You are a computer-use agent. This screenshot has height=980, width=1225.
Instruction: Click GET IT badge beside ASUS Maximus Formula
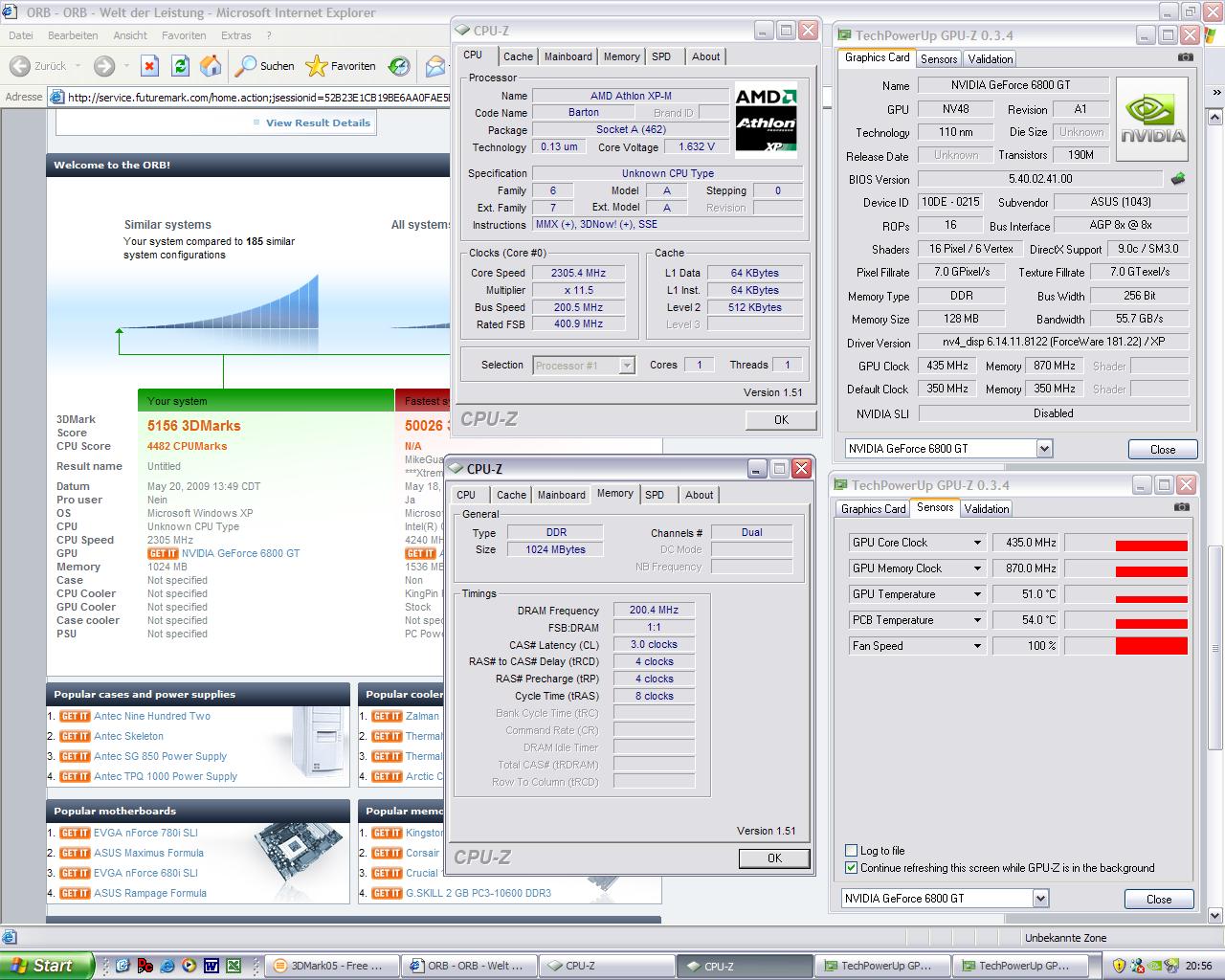pos(75,853)
